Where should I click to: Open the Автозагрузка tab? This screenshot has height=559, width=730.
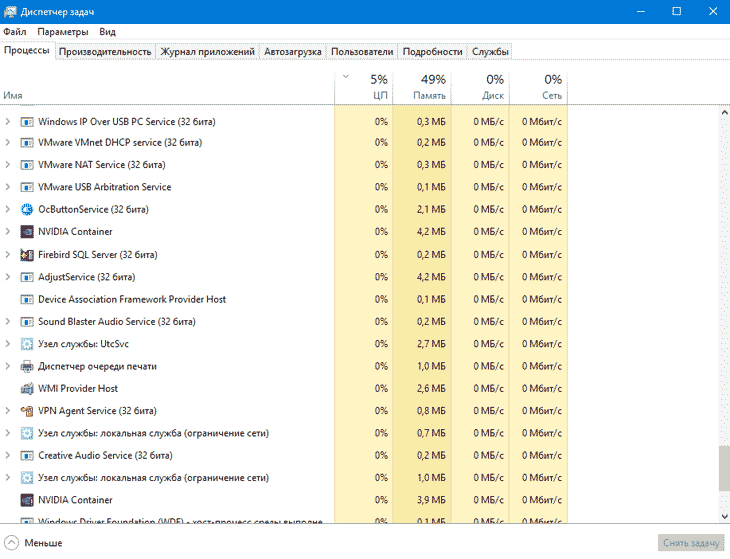coord(293,51)
